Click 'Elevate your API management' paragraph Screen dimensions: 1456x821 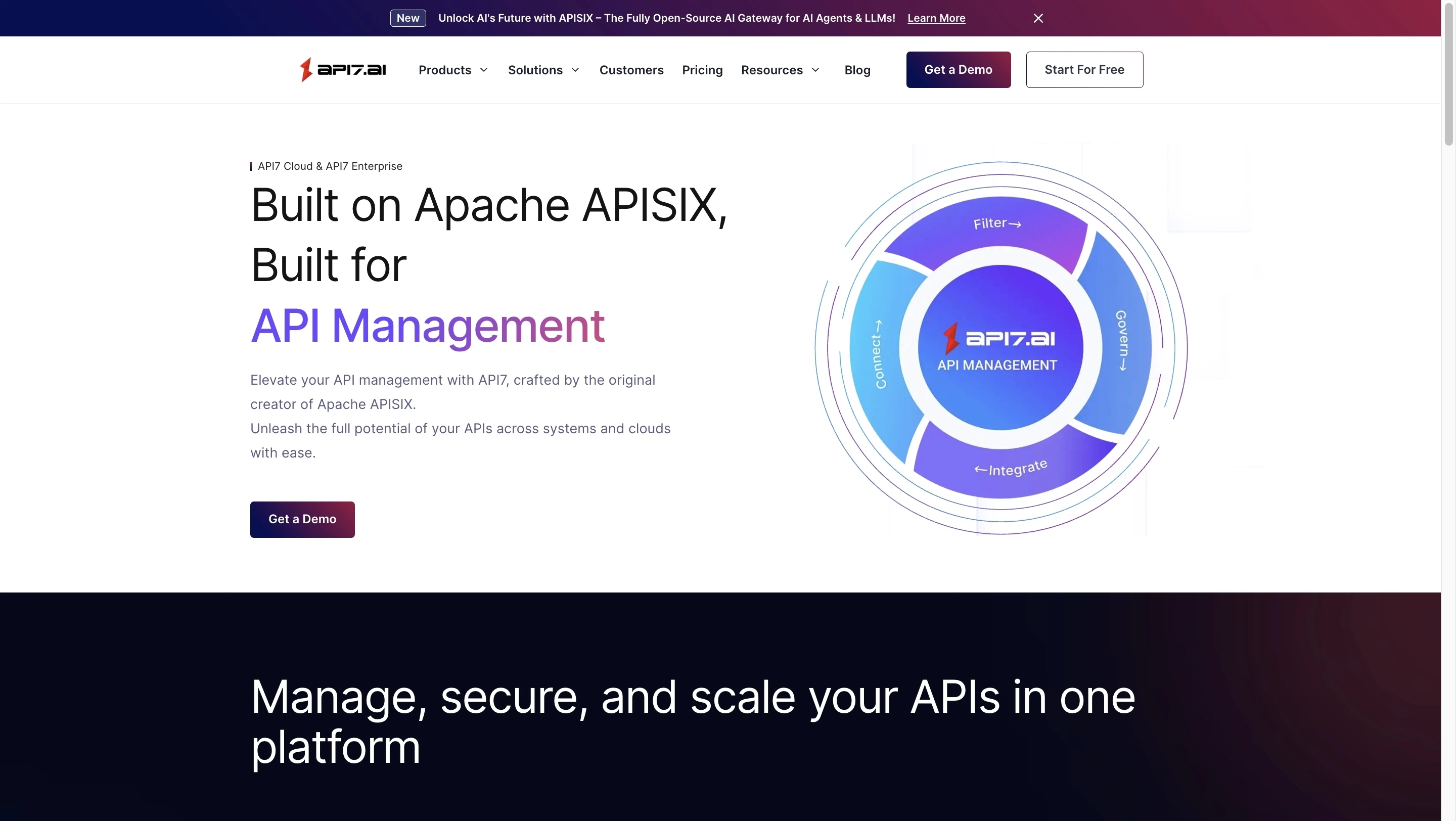coord(460,417)
